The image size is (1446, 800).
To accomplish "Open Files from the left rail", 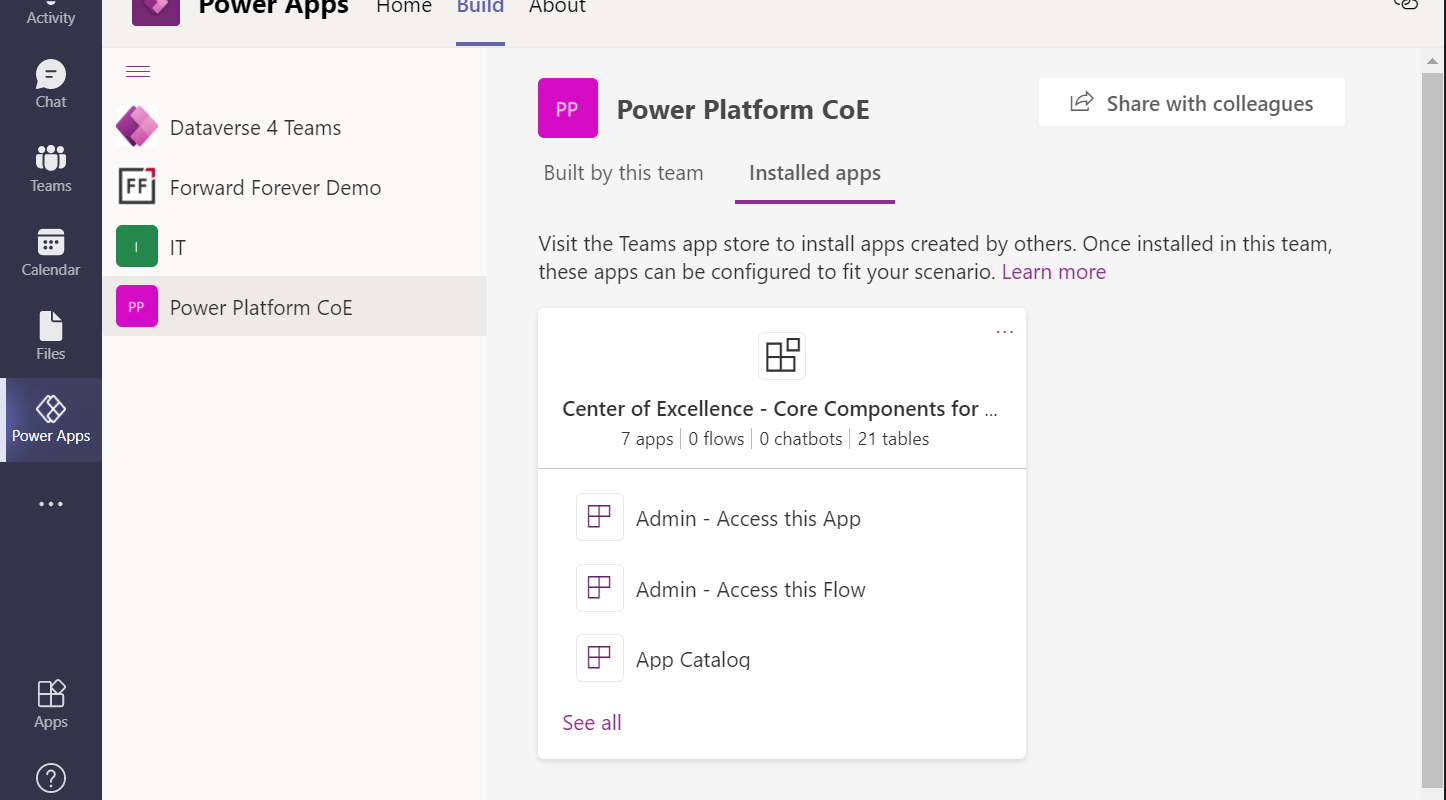I will tap(51, 336).
